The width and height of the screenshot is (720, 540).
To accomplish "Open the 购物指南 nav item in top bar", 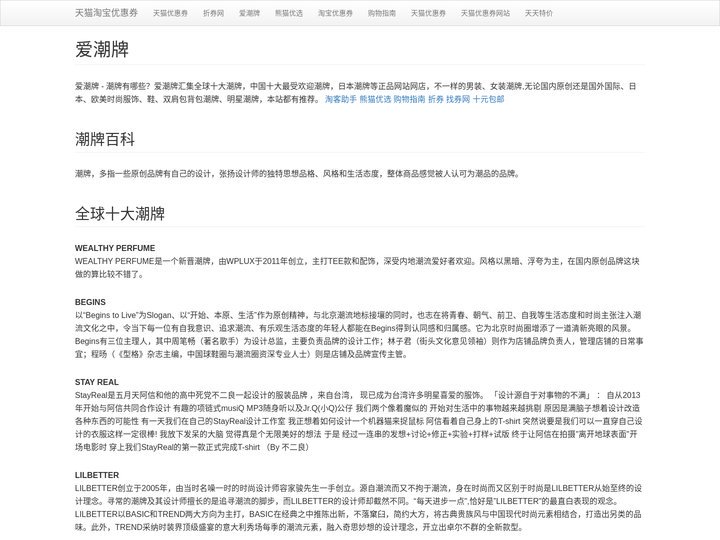I will [x=382, y=13].
